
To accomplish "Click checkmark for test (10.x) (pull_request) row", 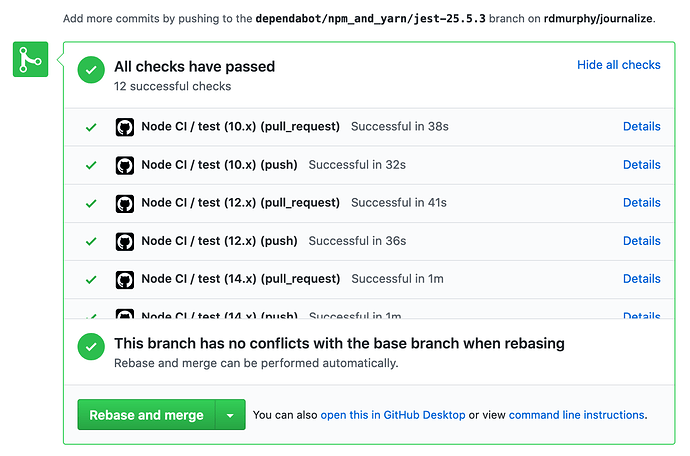I will pos(91,127).
